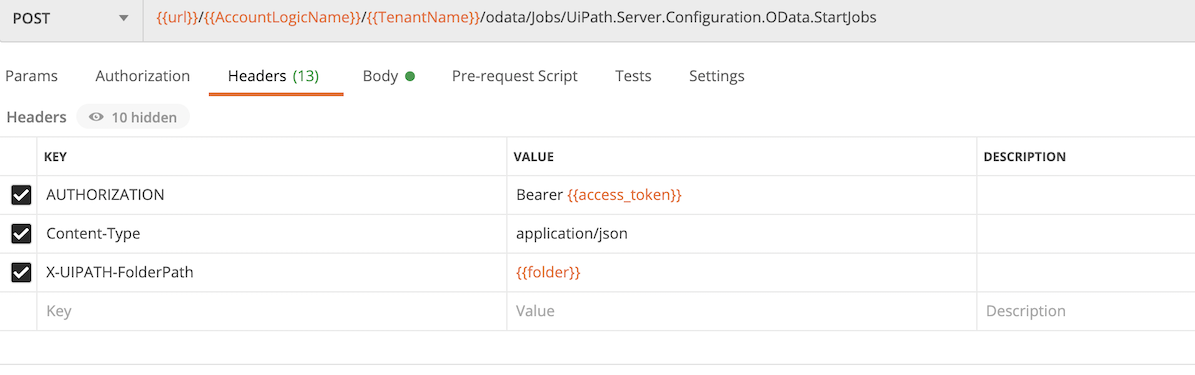Click the X-UIPATH-FolderPath row description cell
This screenshot has height=375, width=1195.
point(1086,272)
